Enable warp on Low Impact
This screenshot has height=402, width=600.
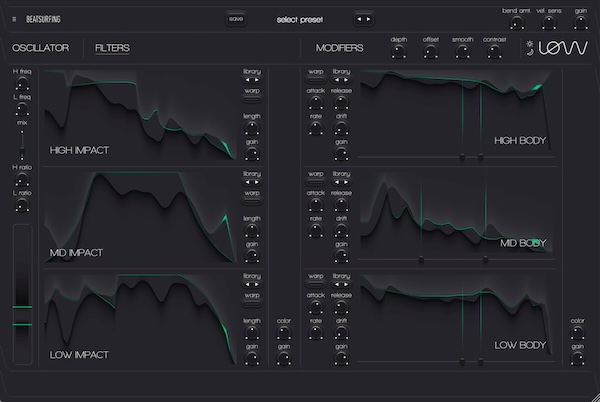pyautogui.click(x=251, y=295)
